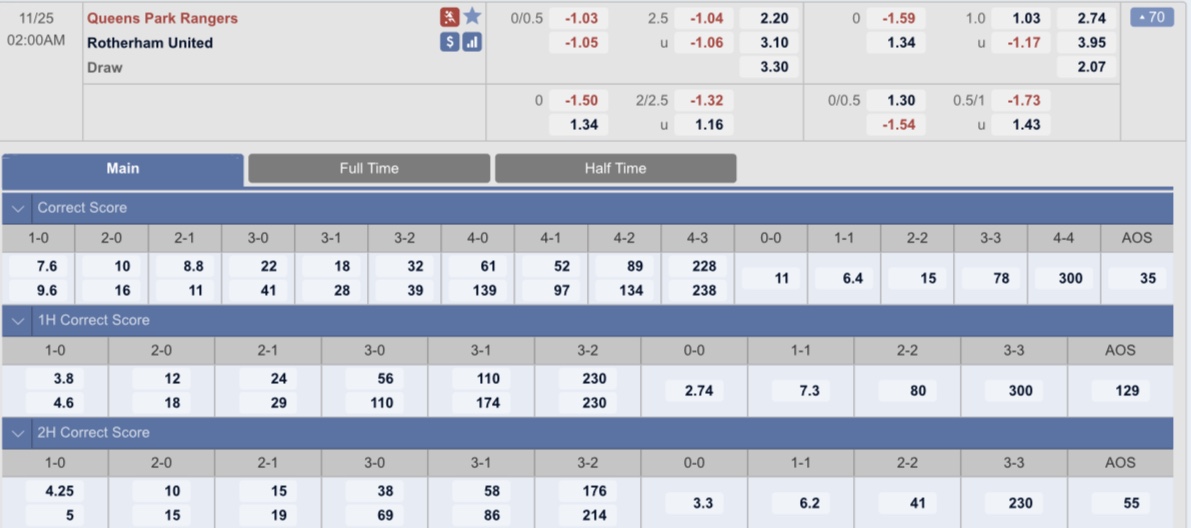Choose 2H correct score AOS odds 55
This screenshot has height=528, width=1191.
click(x=1120, y=503)
